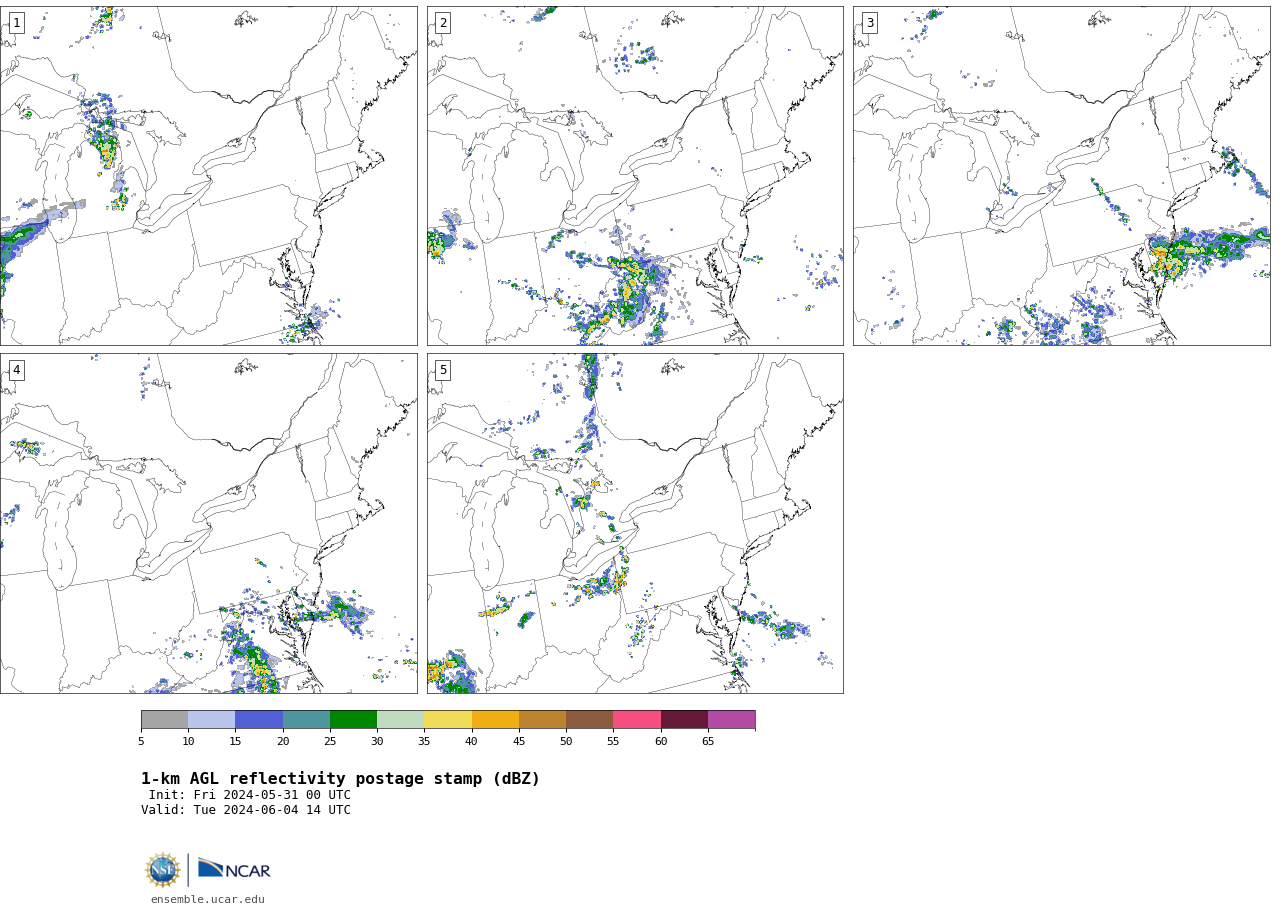This screenshot has width=1280, height=910.
Task: Click the NSF logo icon
Action: 163,870
